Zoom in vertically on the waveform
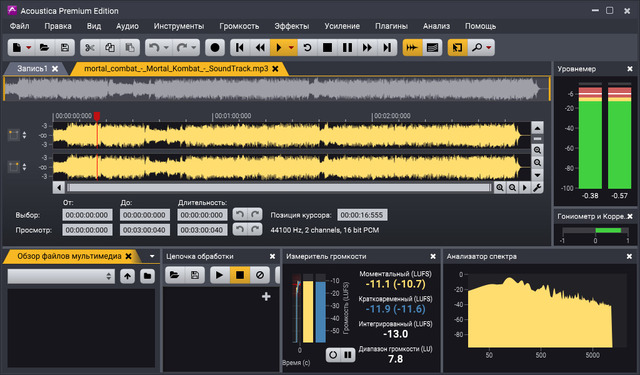 click(x=537, y=150)
